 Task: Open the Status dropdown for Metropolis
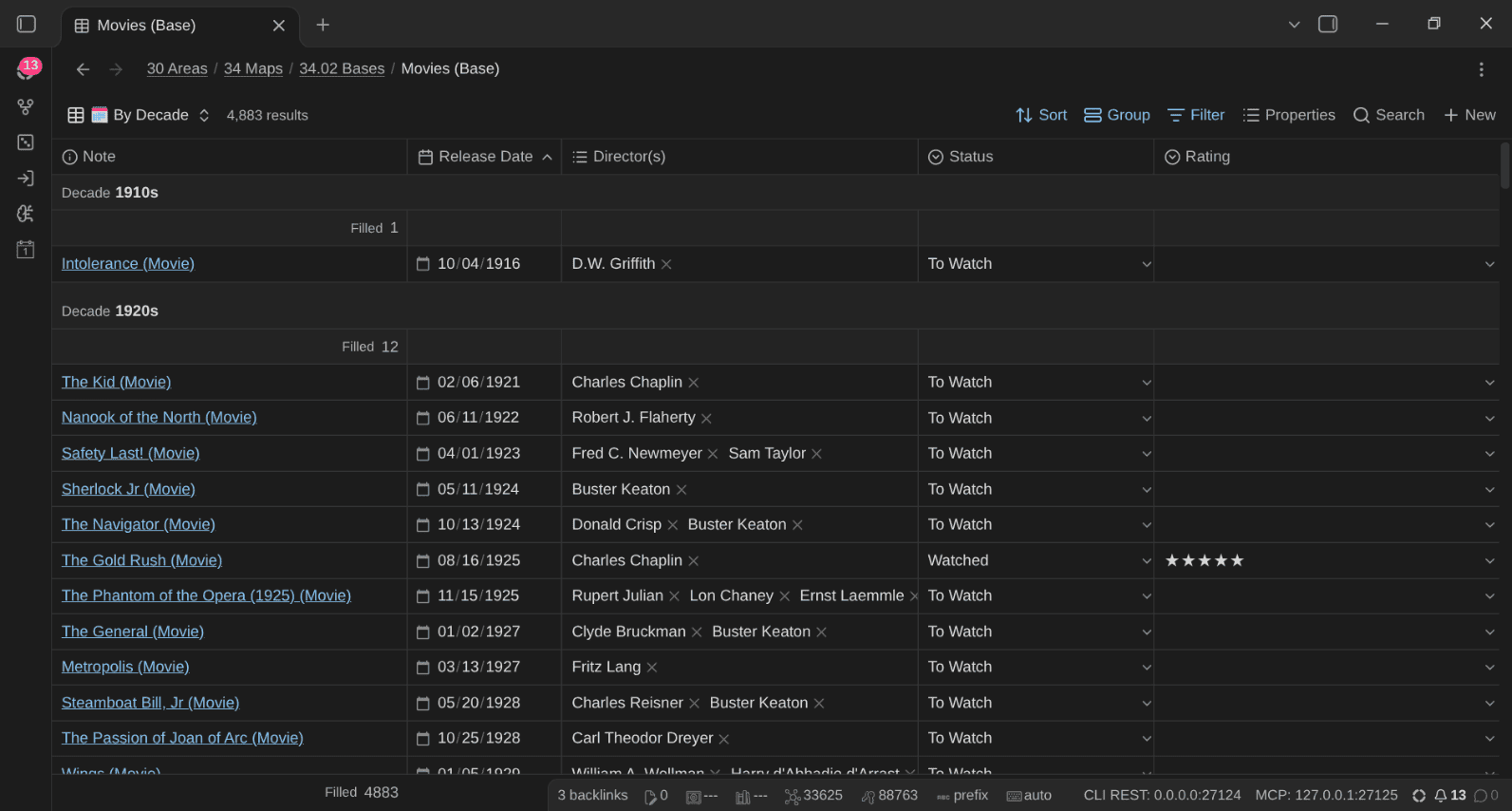[x=1147, y=668]
